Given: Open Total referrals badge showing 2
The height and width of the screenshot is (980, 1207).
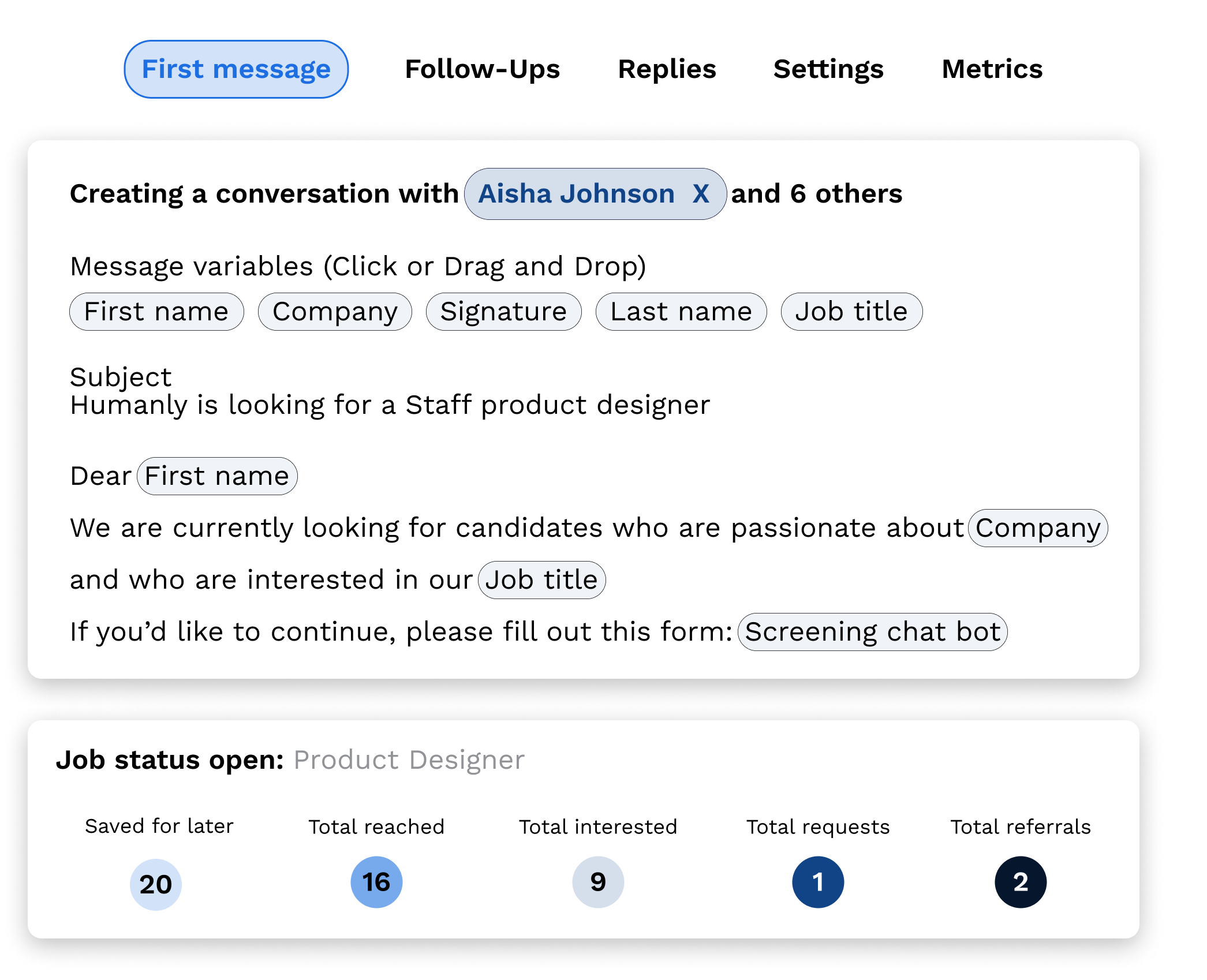Looking at the screenshot, I should tap(1021, 882).
